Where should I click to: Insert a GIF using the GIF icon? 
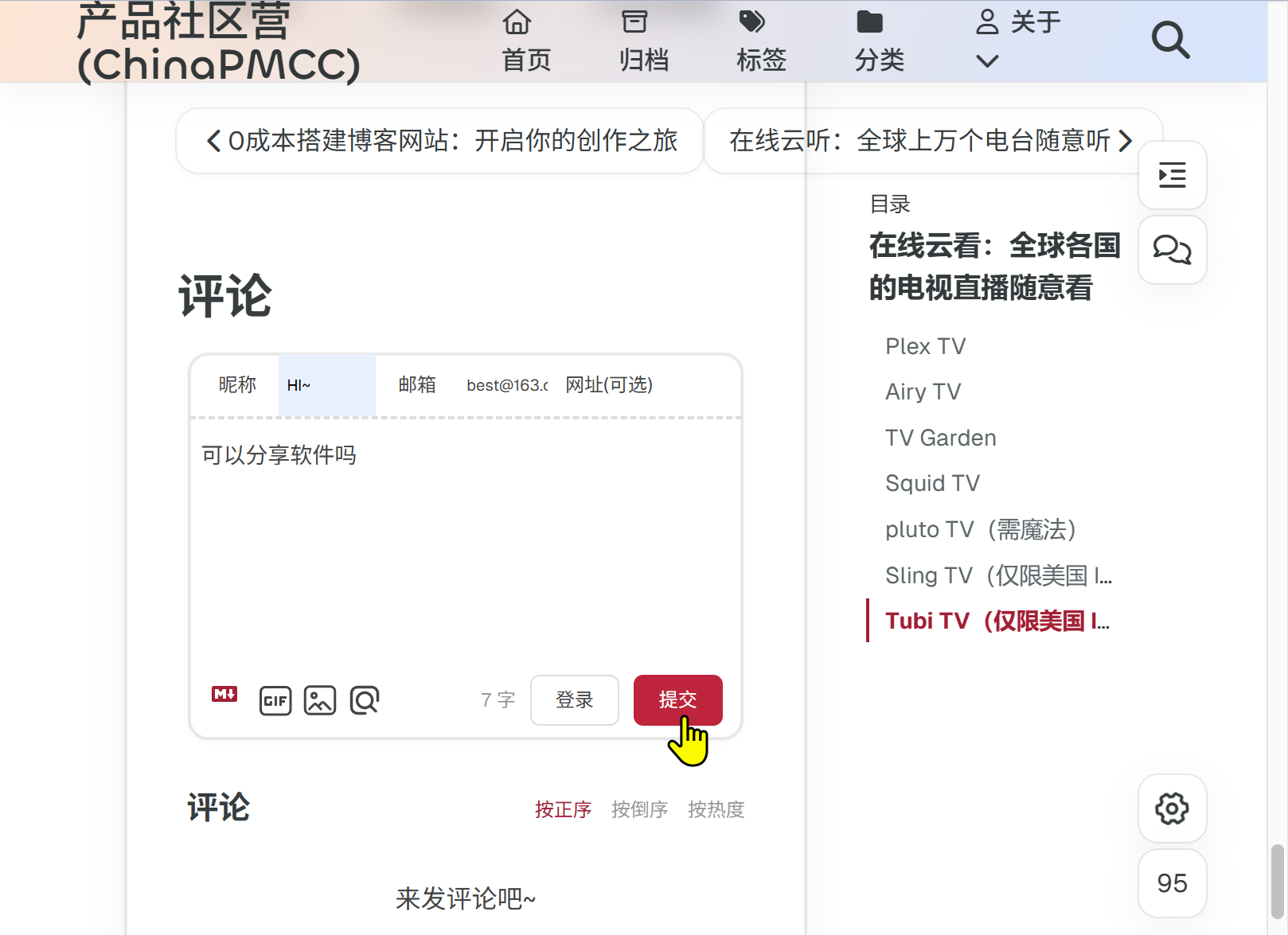point(275,700)
